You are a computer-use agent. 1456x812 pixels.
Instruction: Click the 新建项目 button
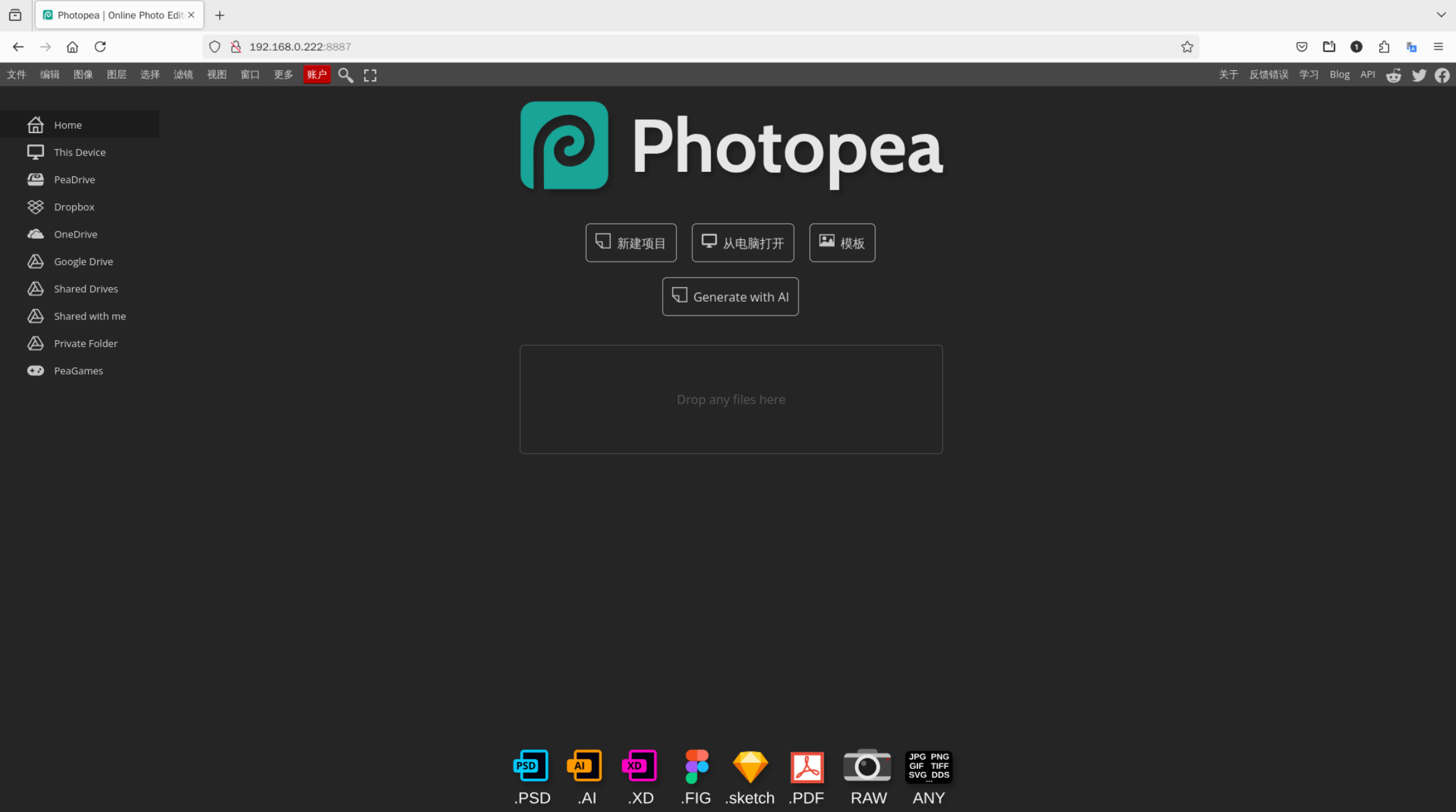[631, 243]
